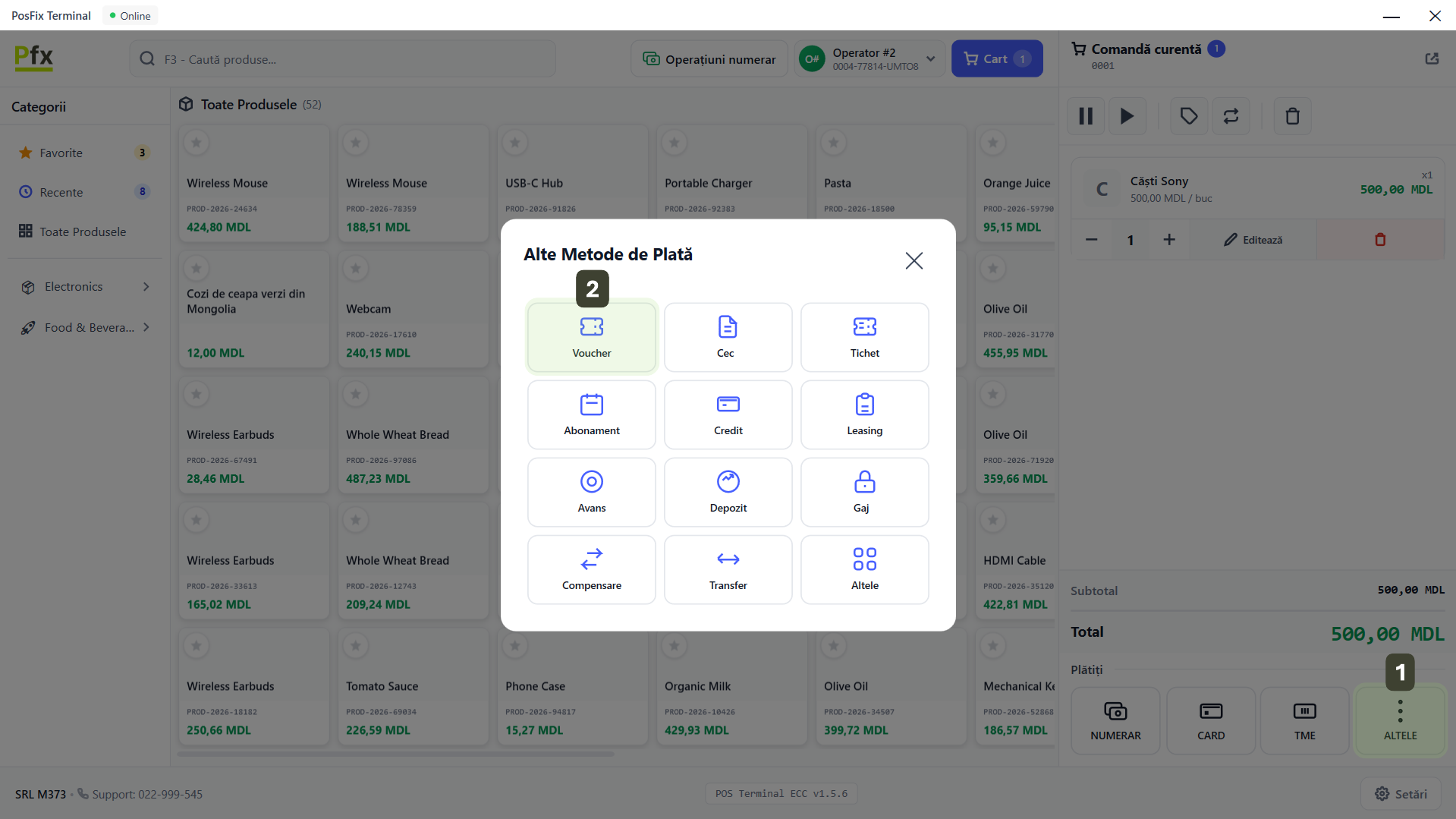This screenshot has height=819, width=1456.
Task: Pick the Leasing payment option
Action: 863,415
